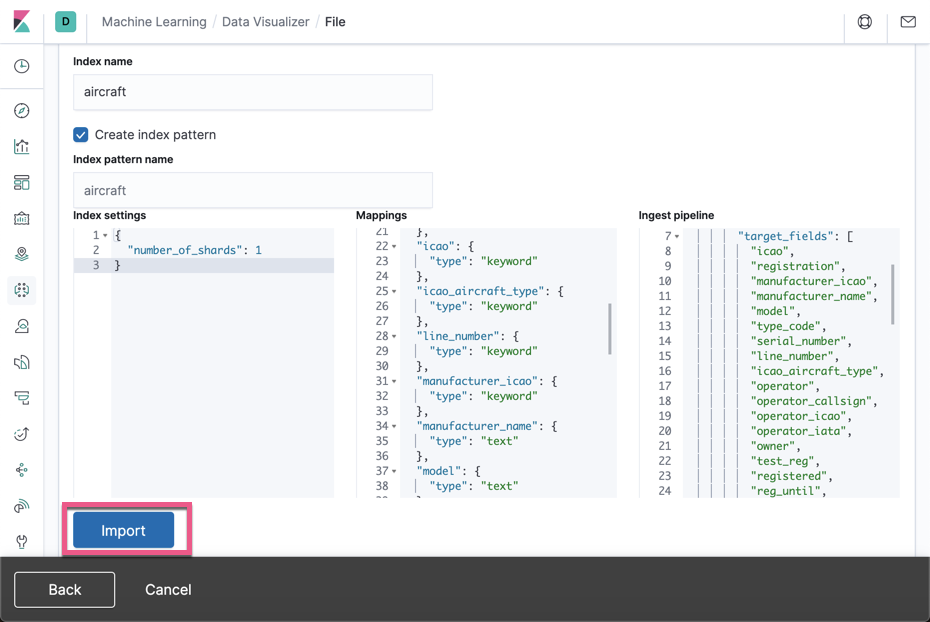Open APM icon in sidebar
This screenshot has width=930, height=622.
[21, 398]
